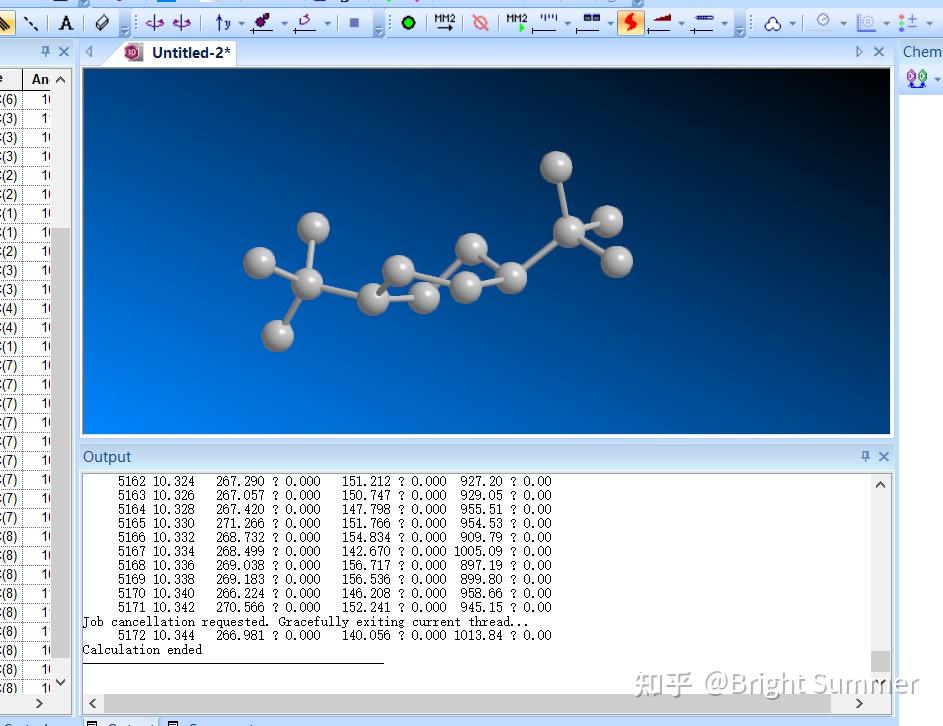Click the red lightning bolt calculation icon
Viewport: 943px width, 726px height.
630,23
